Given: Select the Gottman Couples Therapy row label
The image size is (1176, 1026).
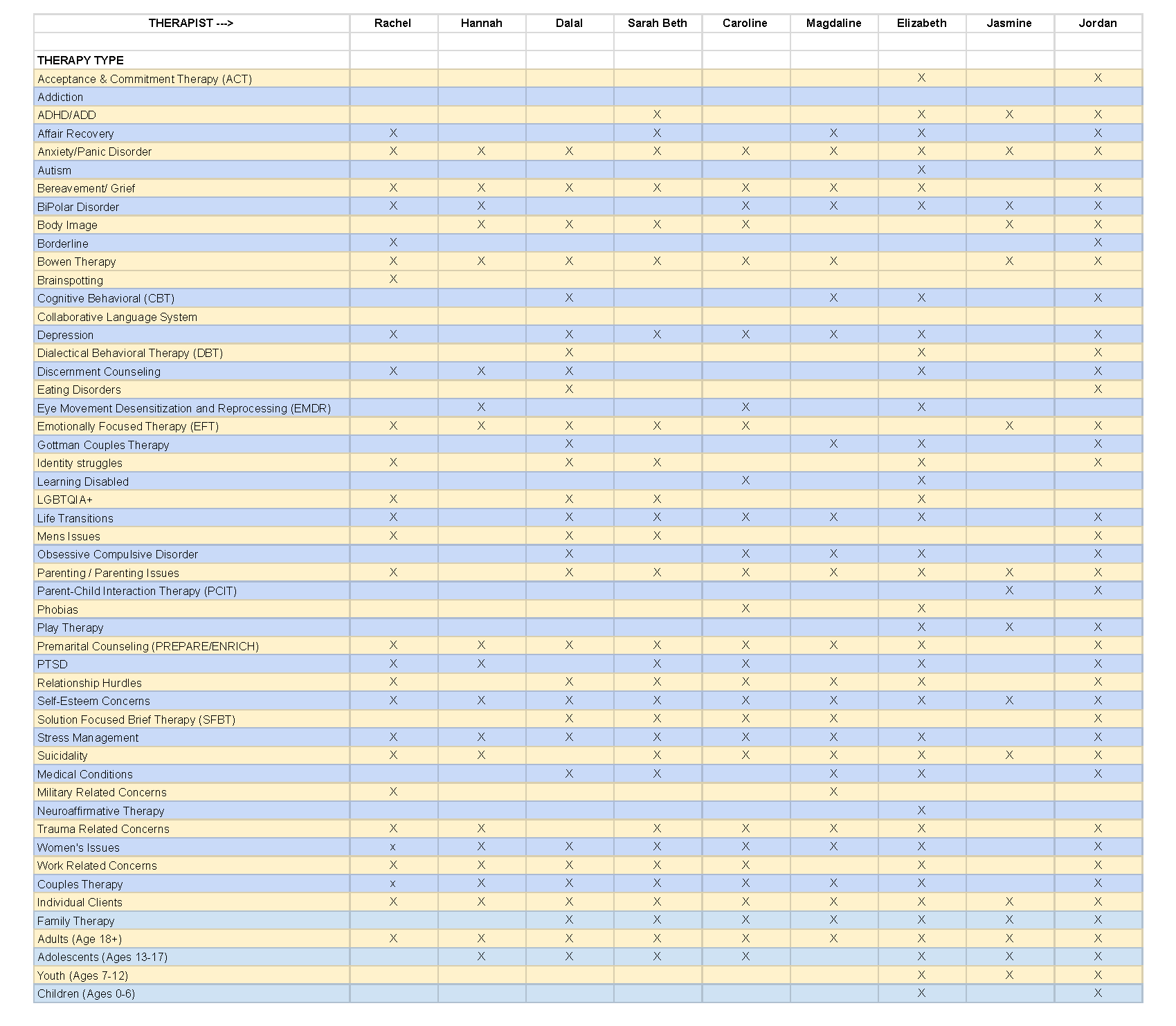Looking at the screenshot, I should coord(103,445).
